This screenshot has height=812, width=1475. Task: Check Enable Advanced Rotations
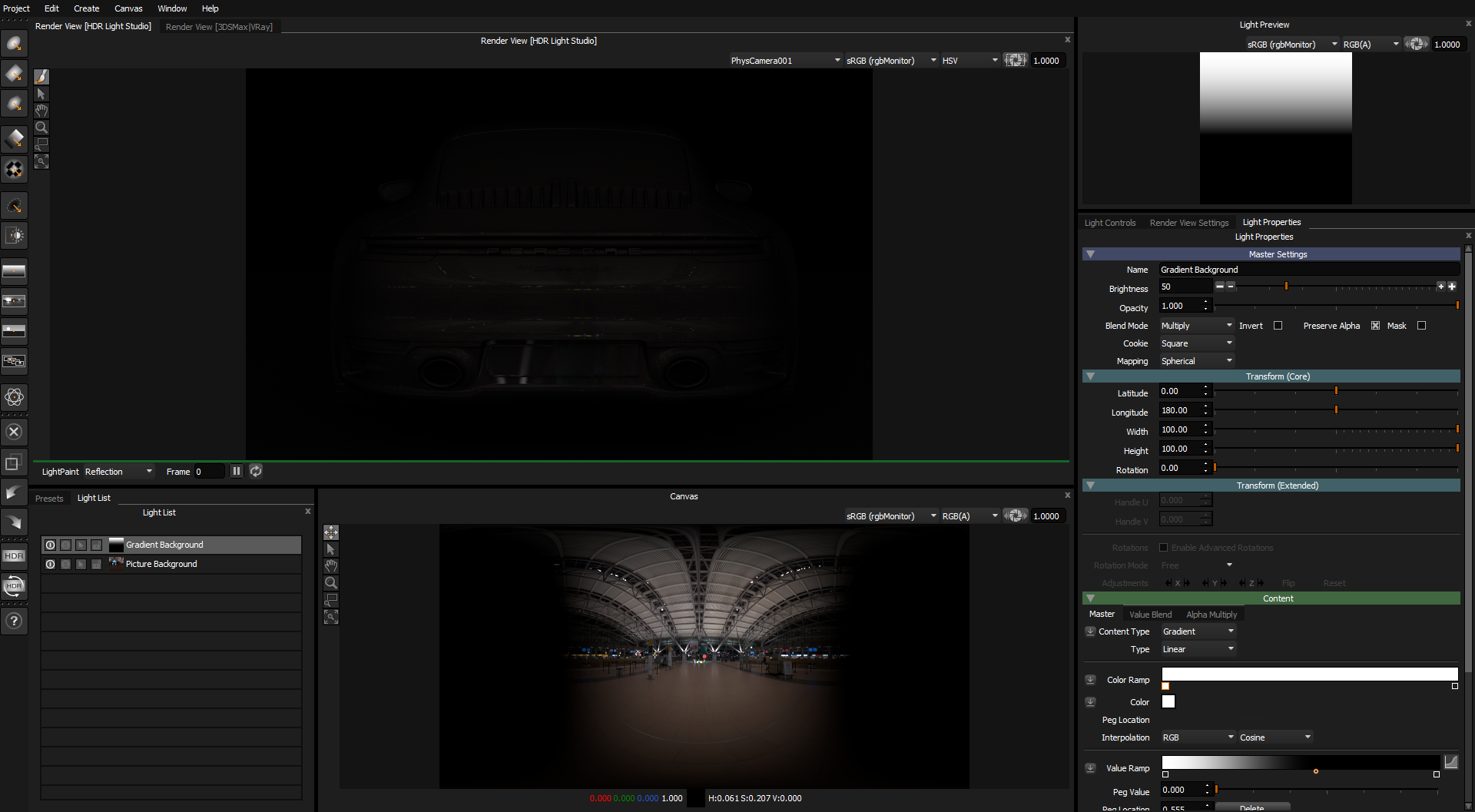pos(1163,548)
